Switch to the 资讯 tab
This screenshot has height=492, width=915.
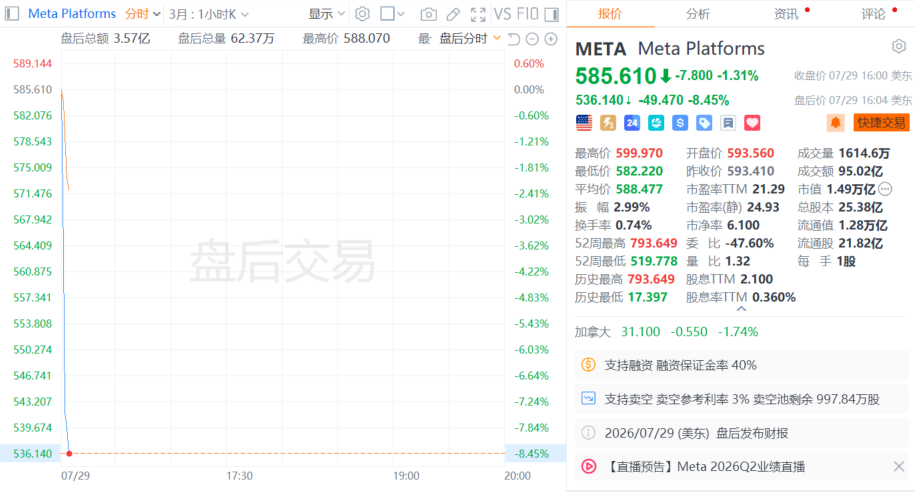(x=786, y=14)
